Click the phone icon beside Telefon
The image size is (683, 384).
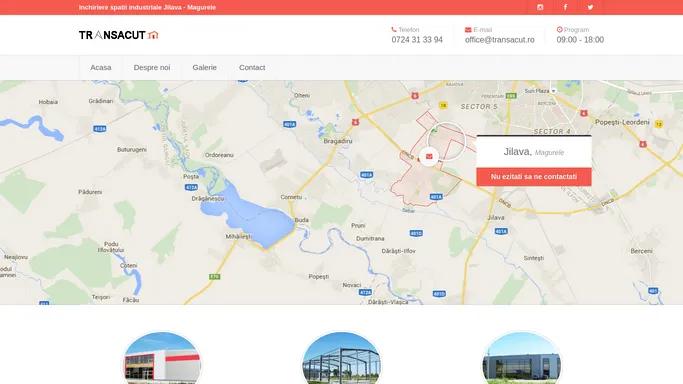pos(394,29)
